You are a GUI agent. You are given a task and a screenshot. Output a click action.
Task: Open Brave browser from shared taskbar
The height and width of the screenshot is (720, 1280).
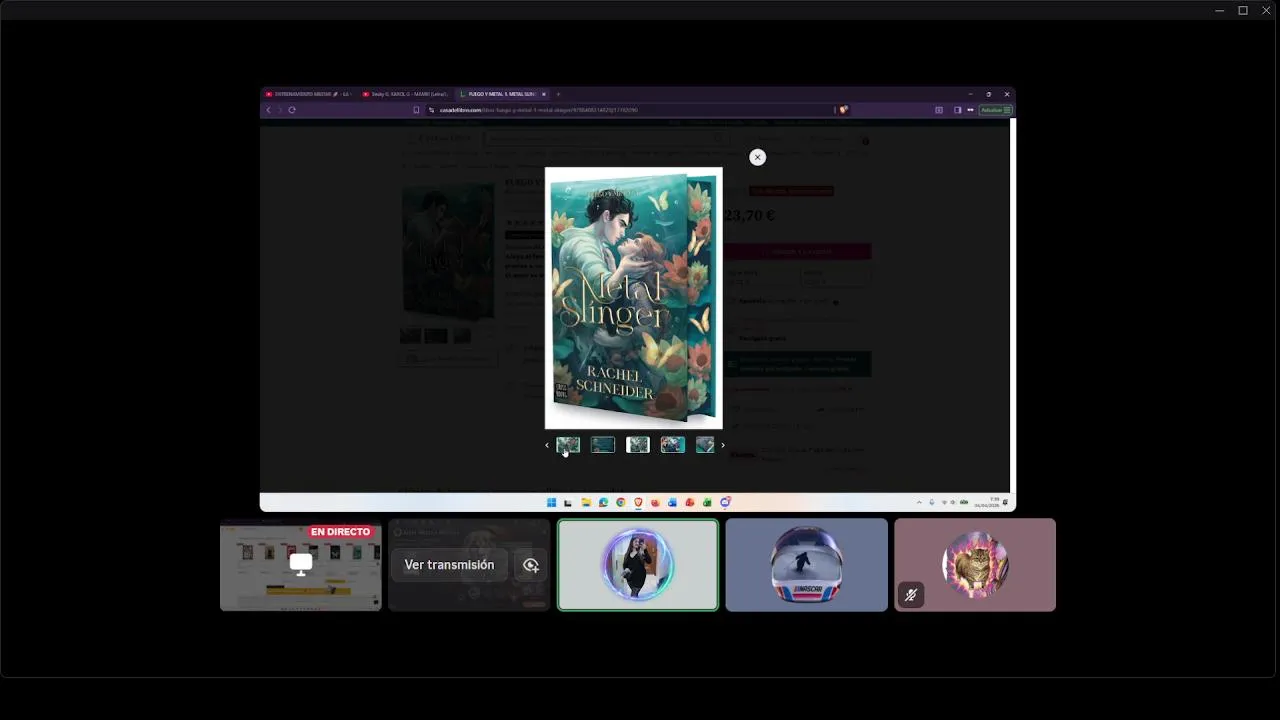click(x=638, y=502)
